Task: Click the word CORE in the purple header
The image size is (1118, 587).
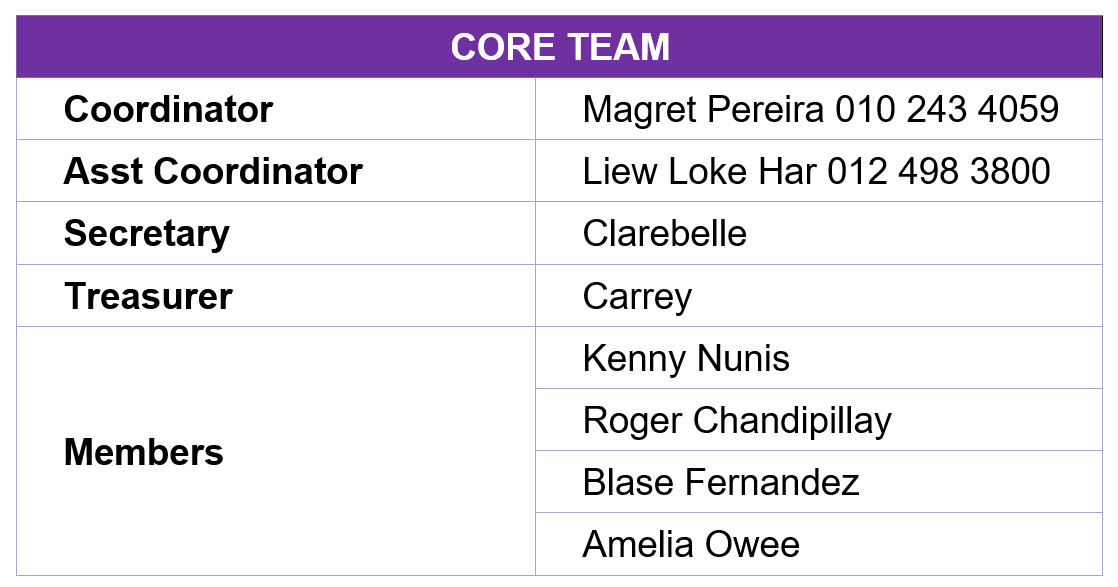Action: [497, 47]
